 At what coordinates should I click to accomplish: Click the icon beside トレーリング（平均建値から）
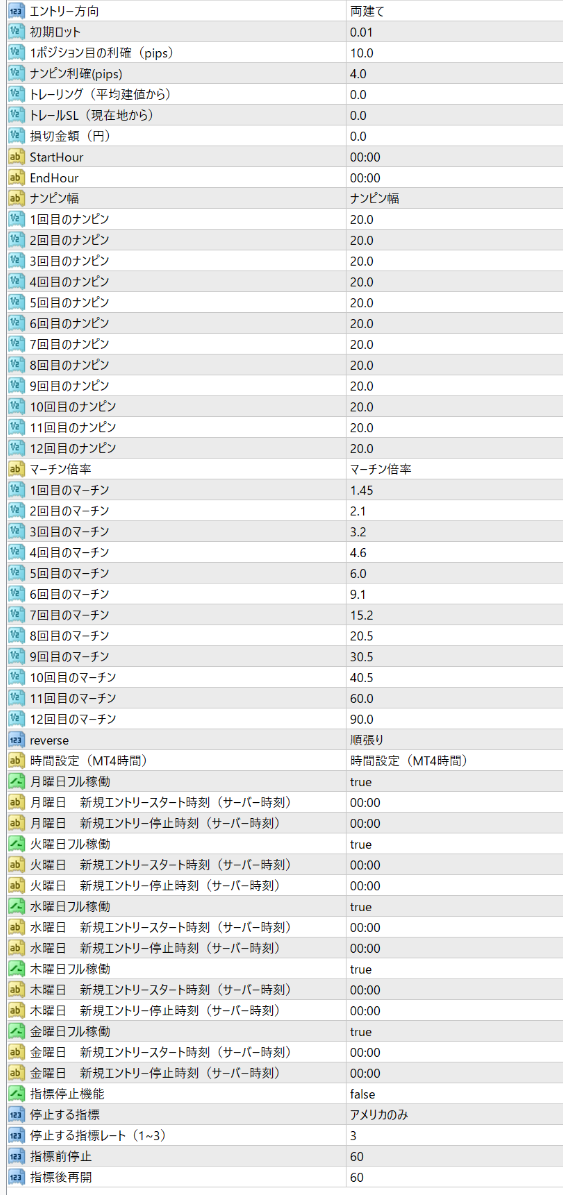point(17,95)
